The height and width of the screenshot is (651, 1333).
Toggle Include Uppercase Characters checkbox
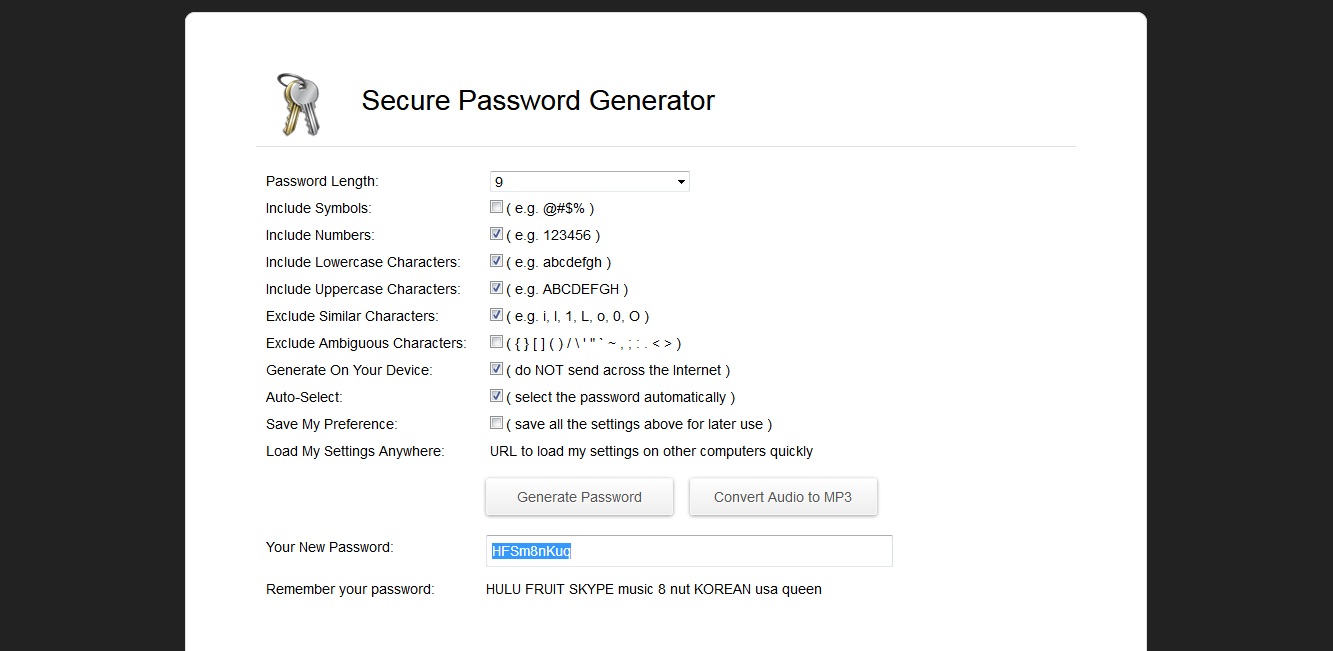pos(497,289)
